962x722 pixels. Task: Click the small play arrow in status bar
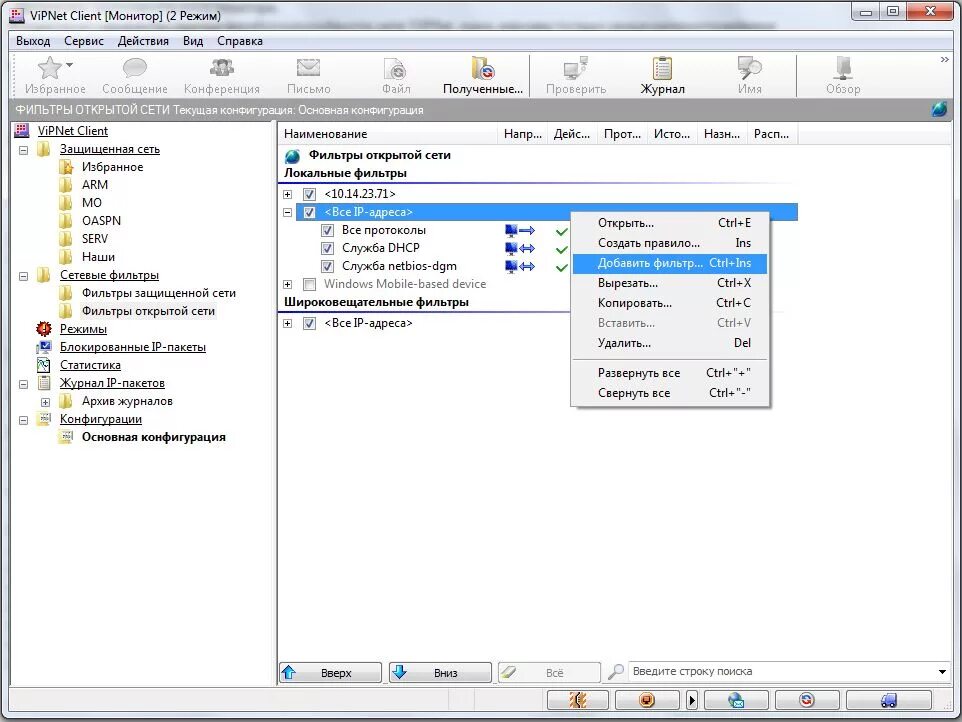pyautogui.click(x=692, y=700)
